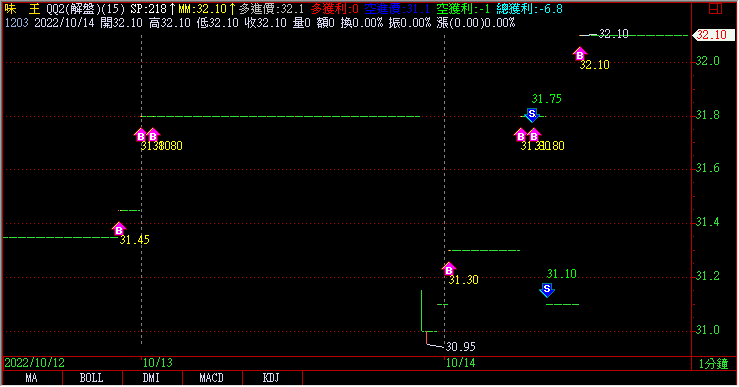Click the buy marker labeled 31.30
The width and height of the screenshot is (739, 387).
pos(449,269)
